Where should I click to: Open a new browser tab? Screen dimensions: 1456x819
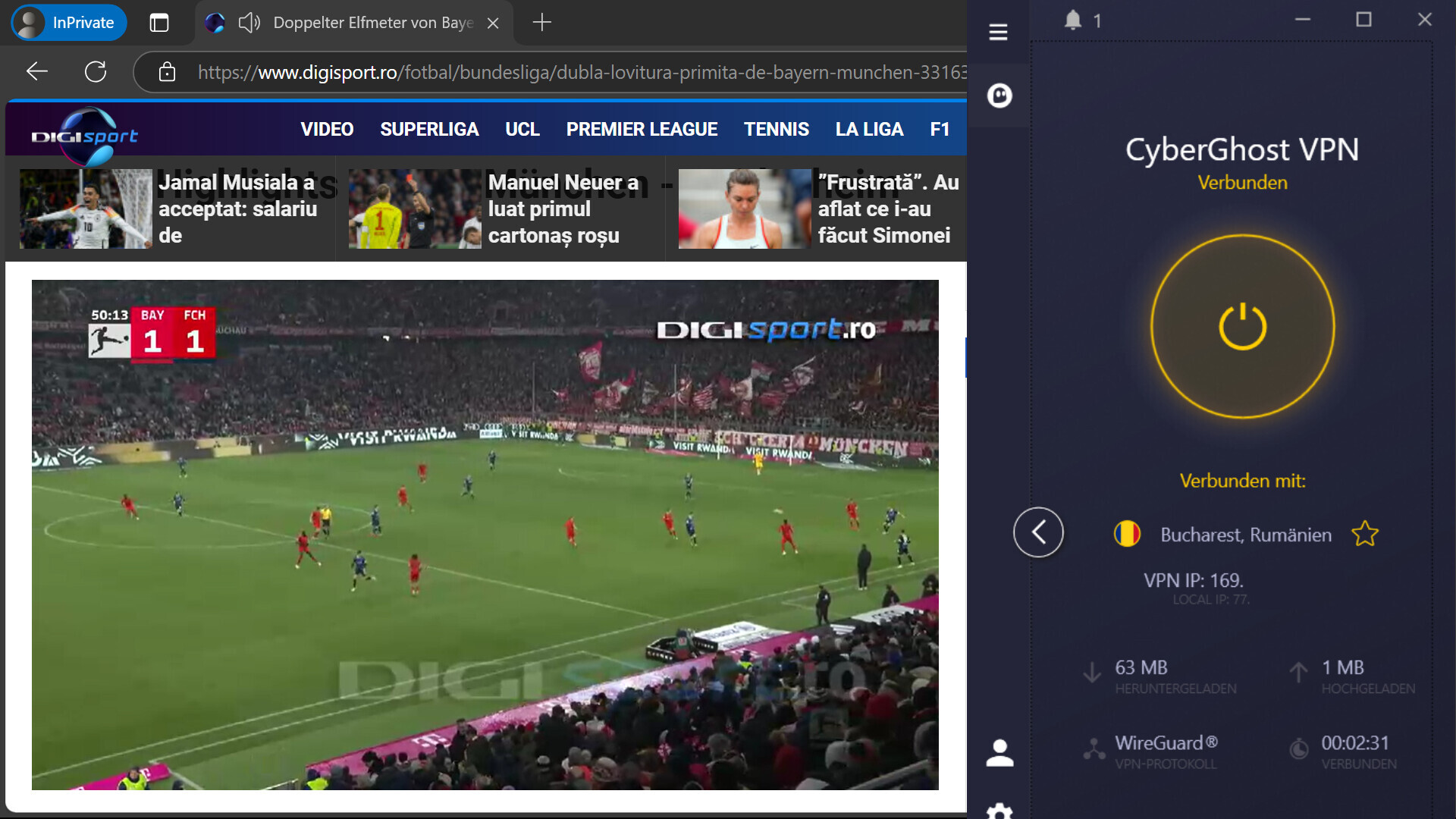(541, 23)
